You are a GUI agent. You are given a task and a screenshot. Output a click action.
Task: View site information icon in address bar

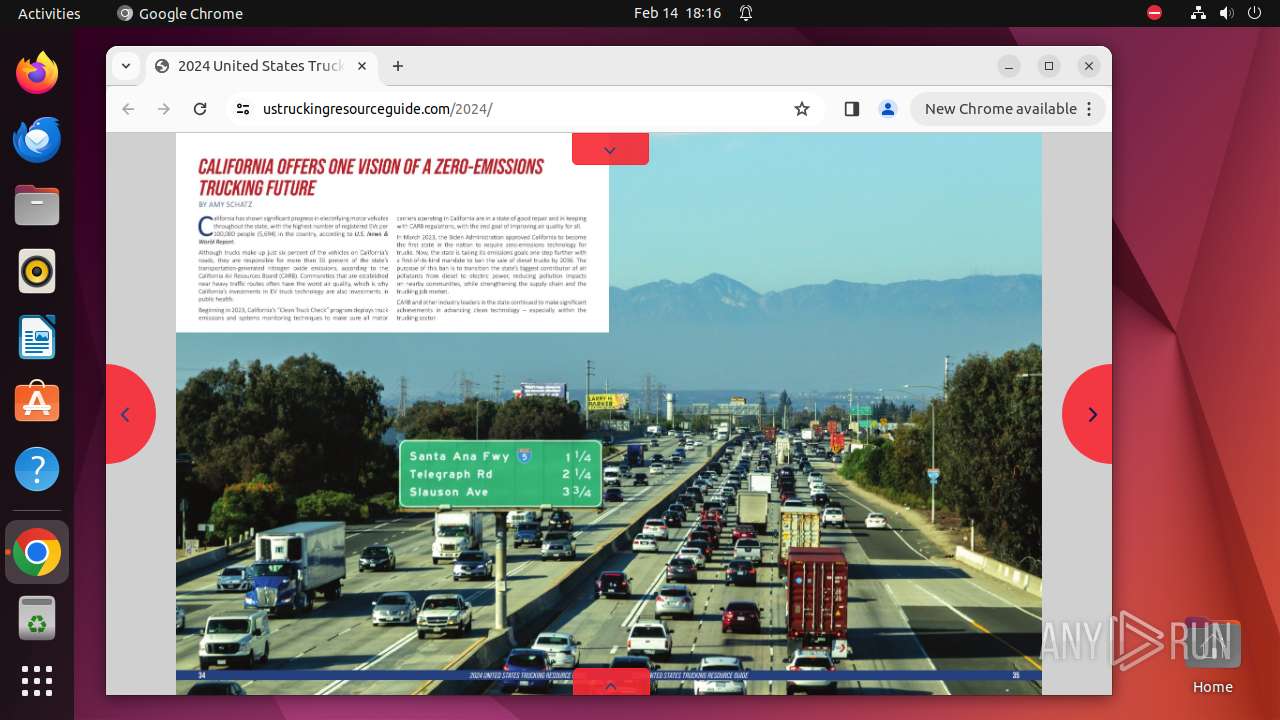point(243,109)
